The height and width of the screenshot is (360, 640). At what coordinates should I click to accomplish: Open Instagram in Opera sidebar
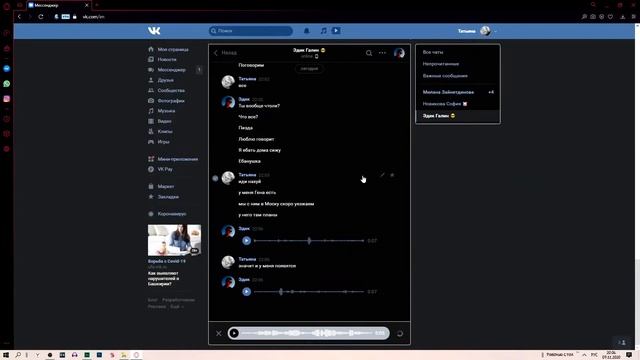click(7, 99)
